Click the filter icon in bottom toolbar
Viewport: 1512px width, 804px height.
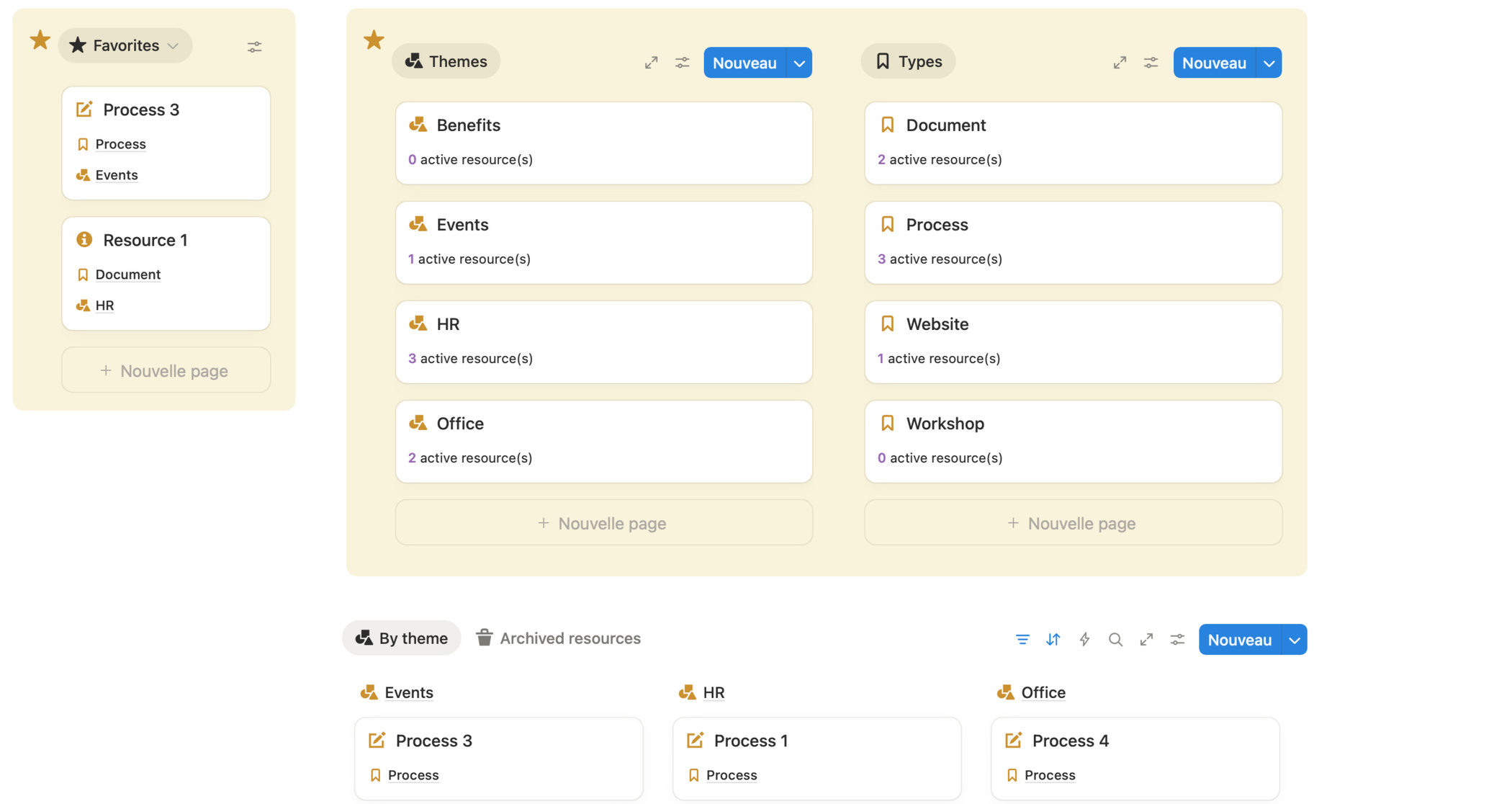1022,639
